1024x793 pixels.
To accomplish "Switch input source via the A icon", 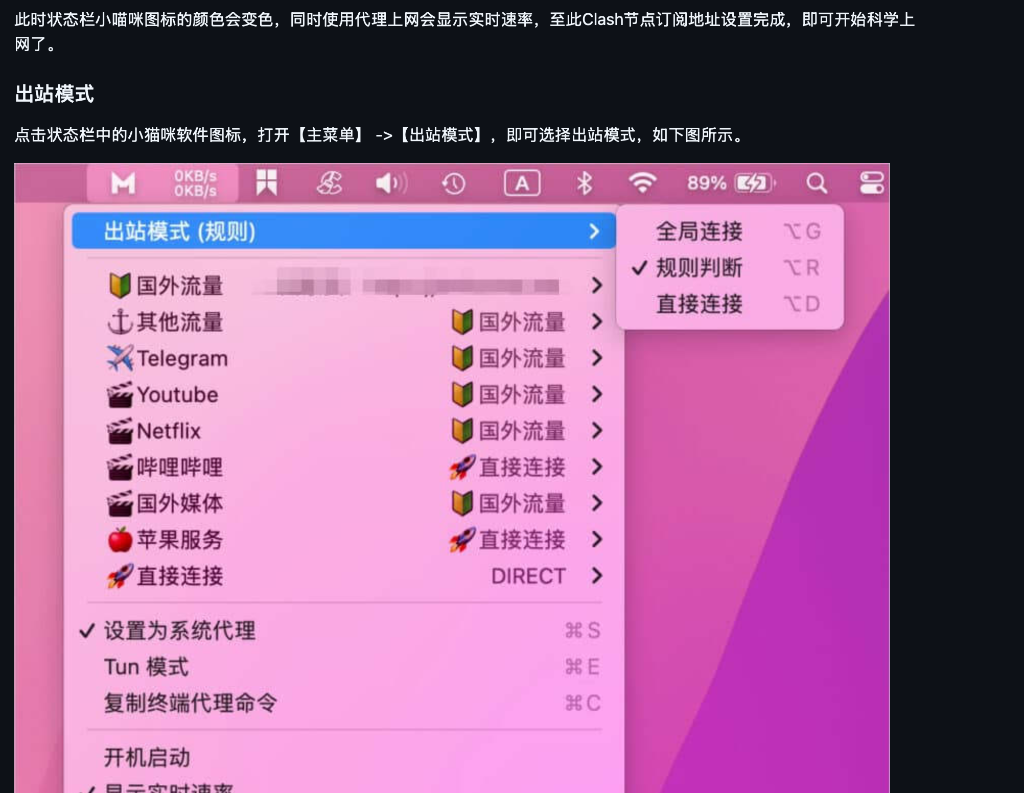I will pos(522,184).
